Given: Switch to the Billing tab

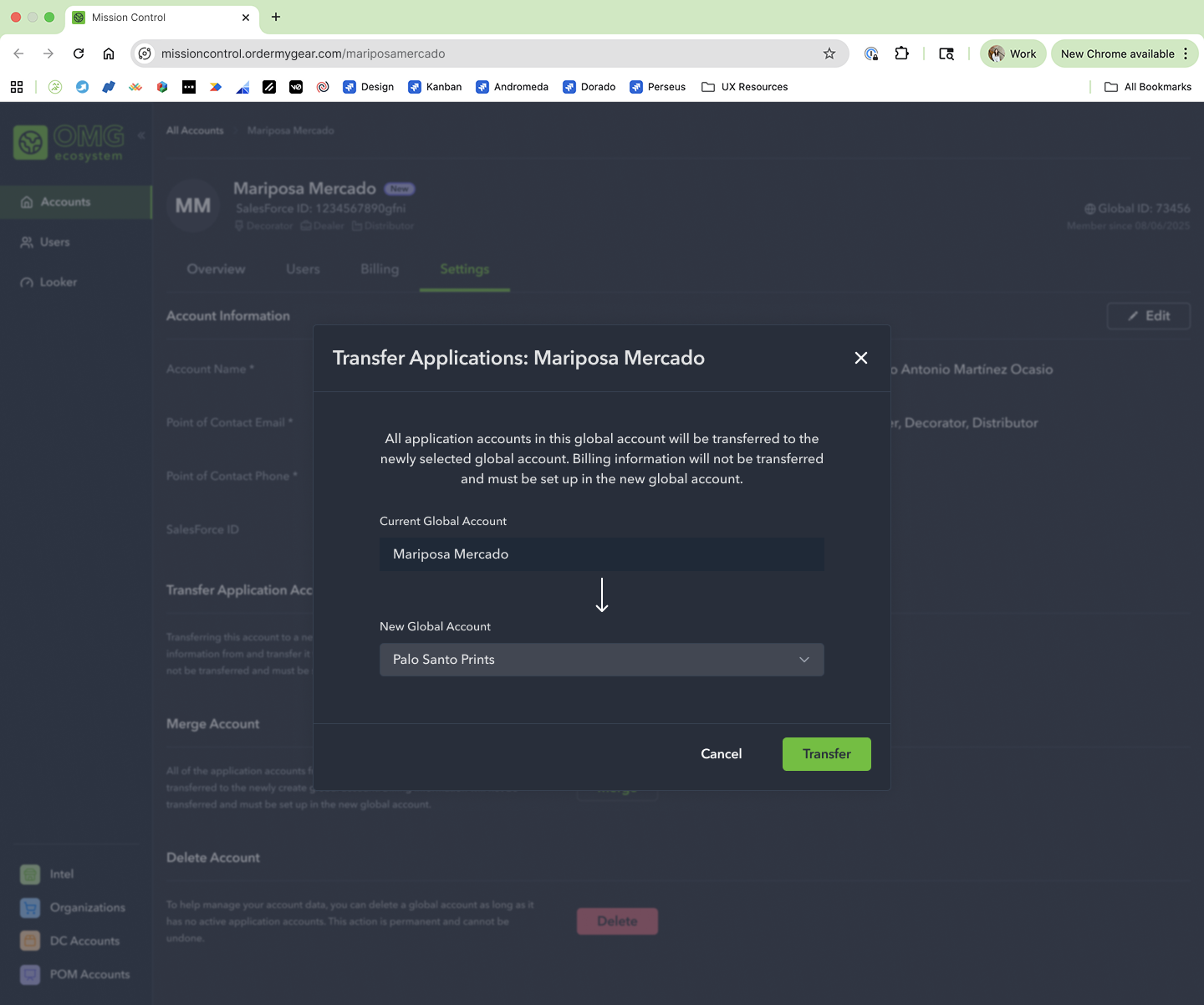Looking at the screenshot, I should (x=380, y=269).
